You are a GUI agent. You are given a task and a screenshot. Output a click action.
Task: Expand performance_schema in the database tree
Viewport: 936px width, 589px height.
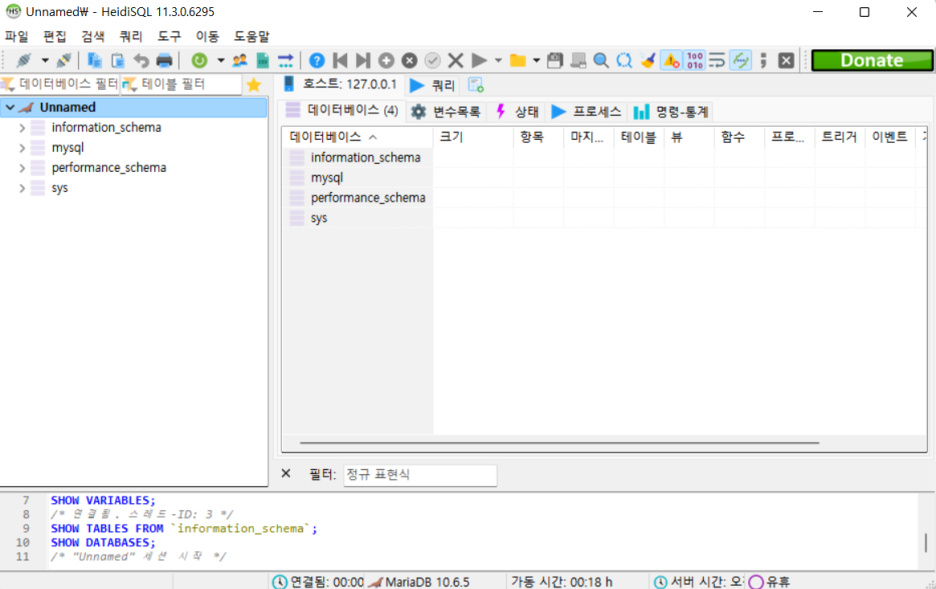pos(22,168)
